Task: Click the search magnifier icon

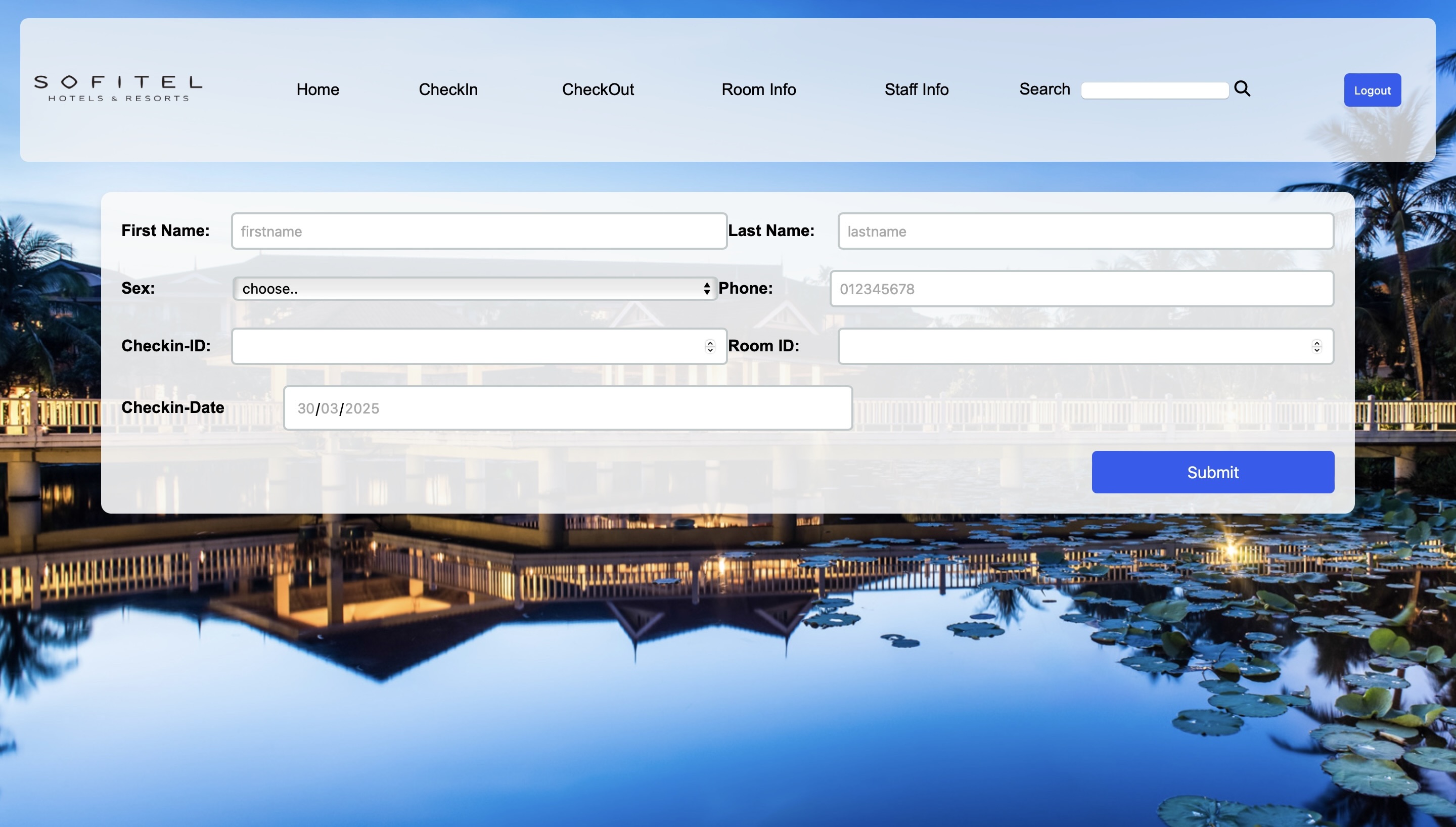Action: click(1242, 88)
